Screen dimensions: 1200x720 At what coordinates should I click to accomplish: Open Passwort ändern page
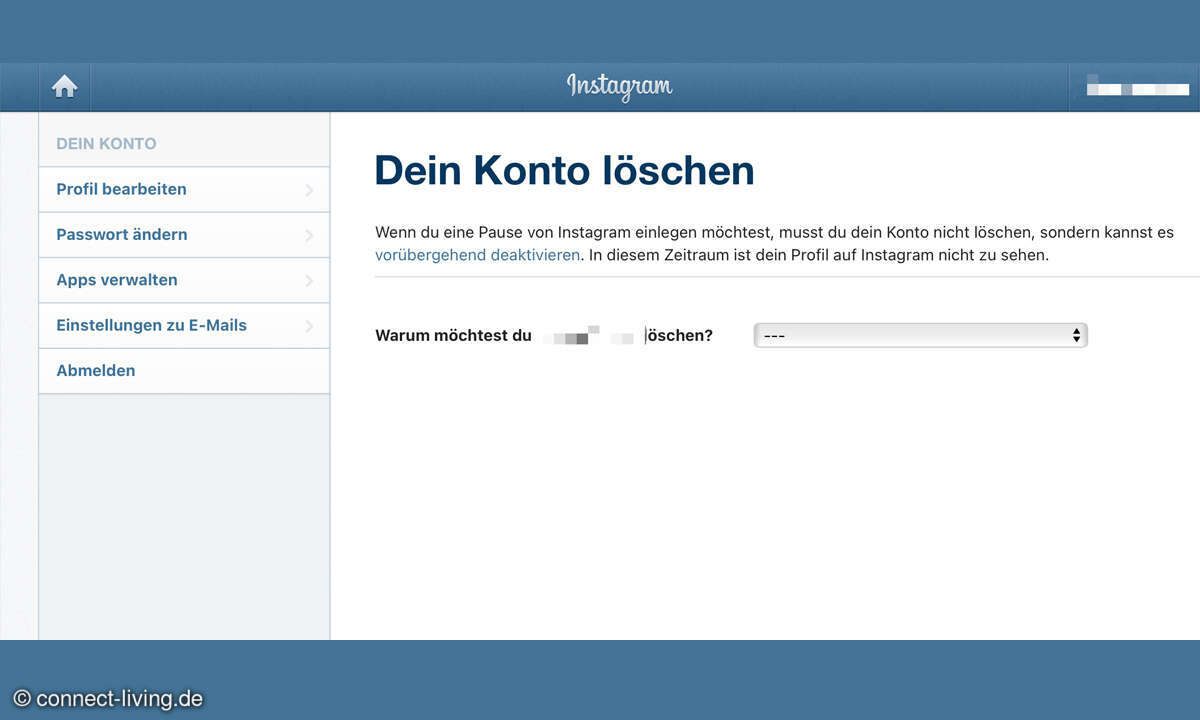click(x=184, y=235)
